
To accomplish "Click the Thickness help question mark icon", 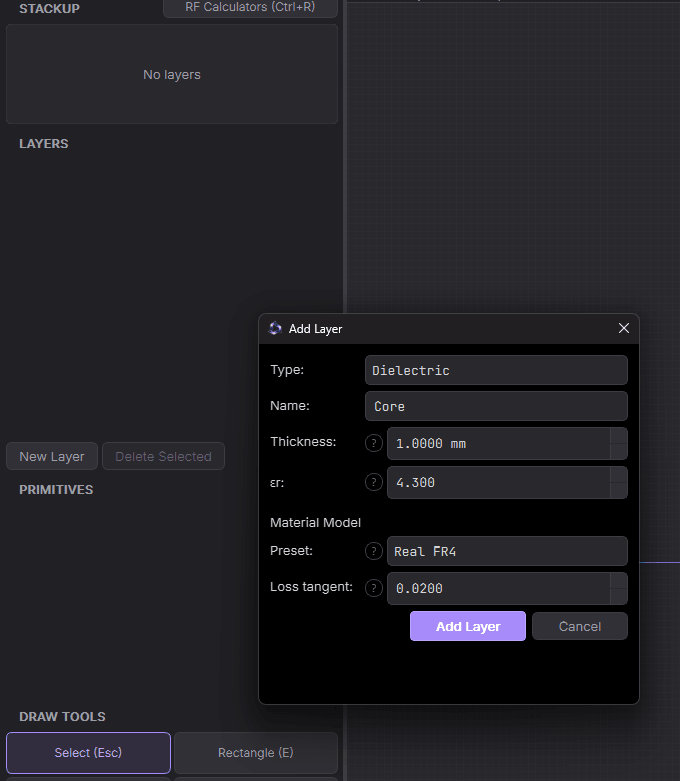I will click(374, 443).
